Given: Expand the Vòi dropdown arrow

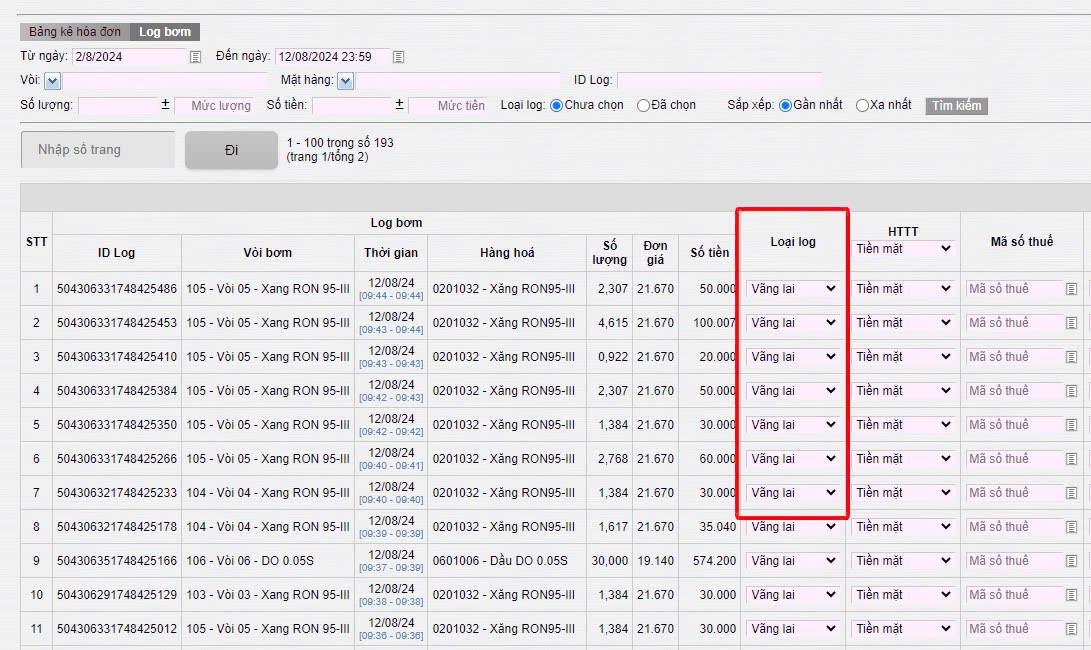Looking at the screenshot, I should point(53,81).
